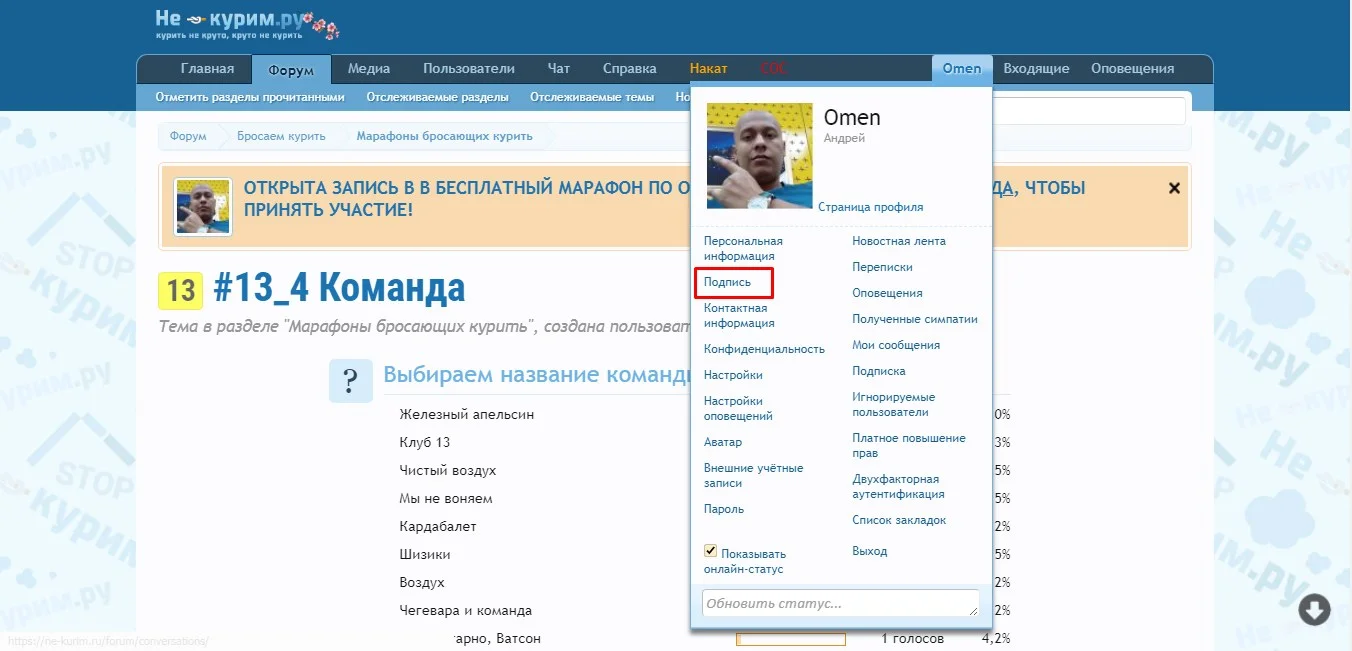Close the marathon announcement banner

[x=1174, y=188]
